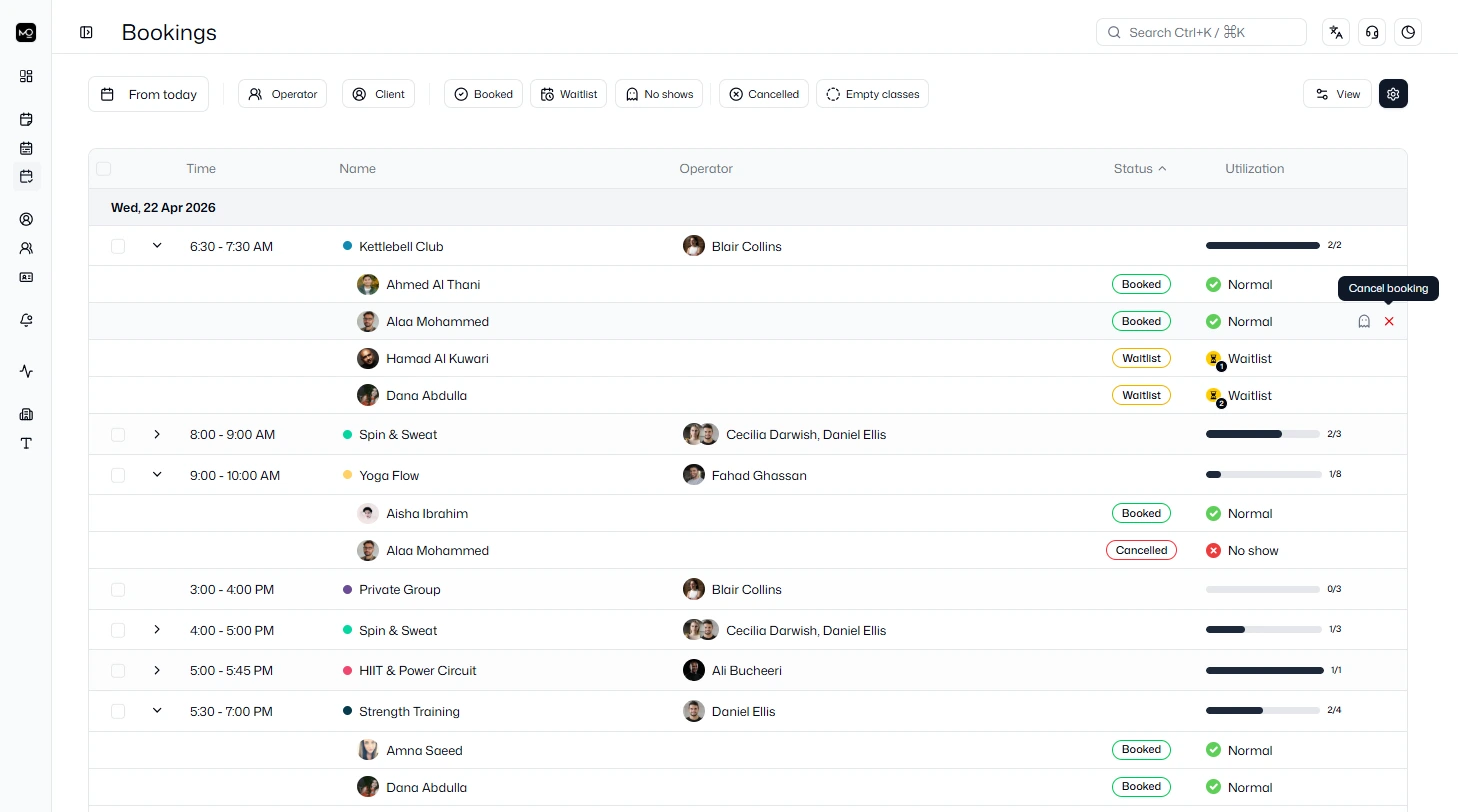
Task: Check the Kettlebell Club row checkbox
Action: pyautogui.click(x=118, y=246)
